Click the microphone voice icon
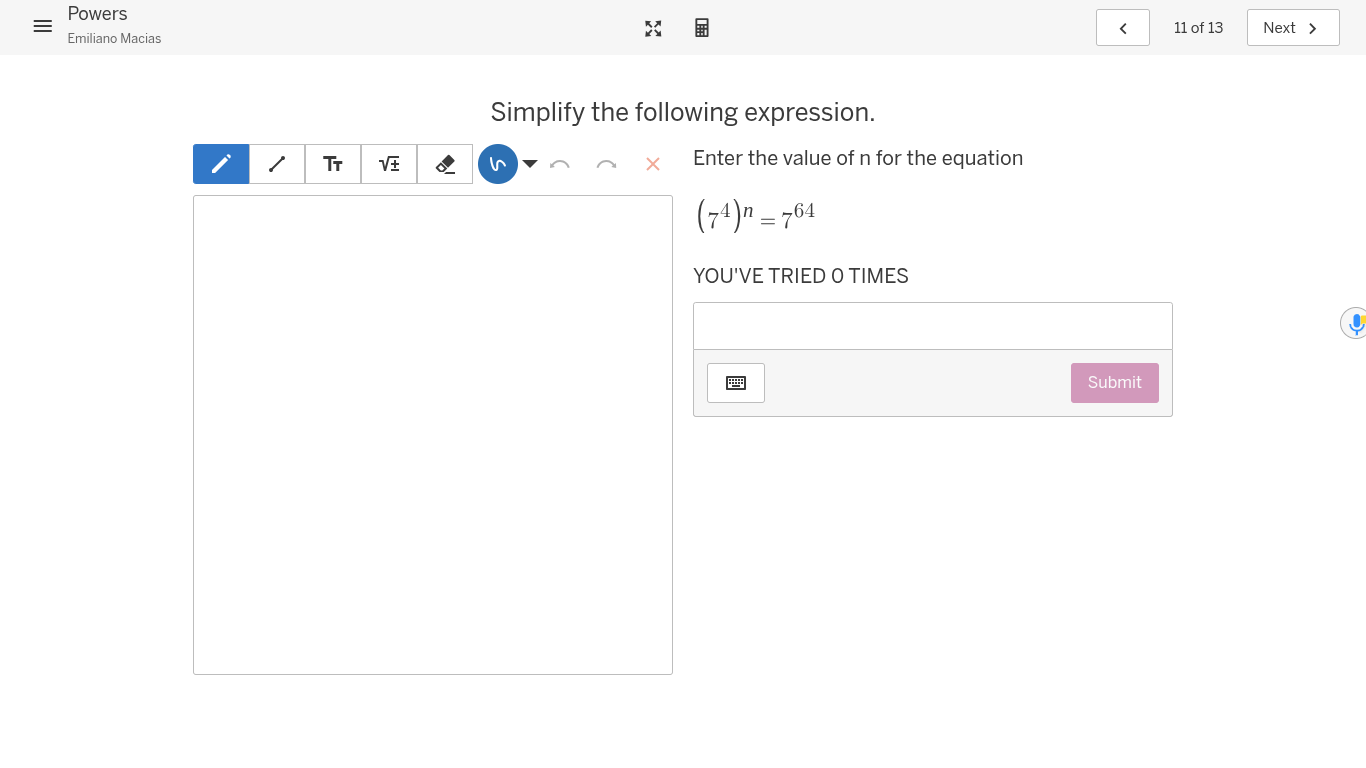The image size is (1366, 768). coord(1355,323)
